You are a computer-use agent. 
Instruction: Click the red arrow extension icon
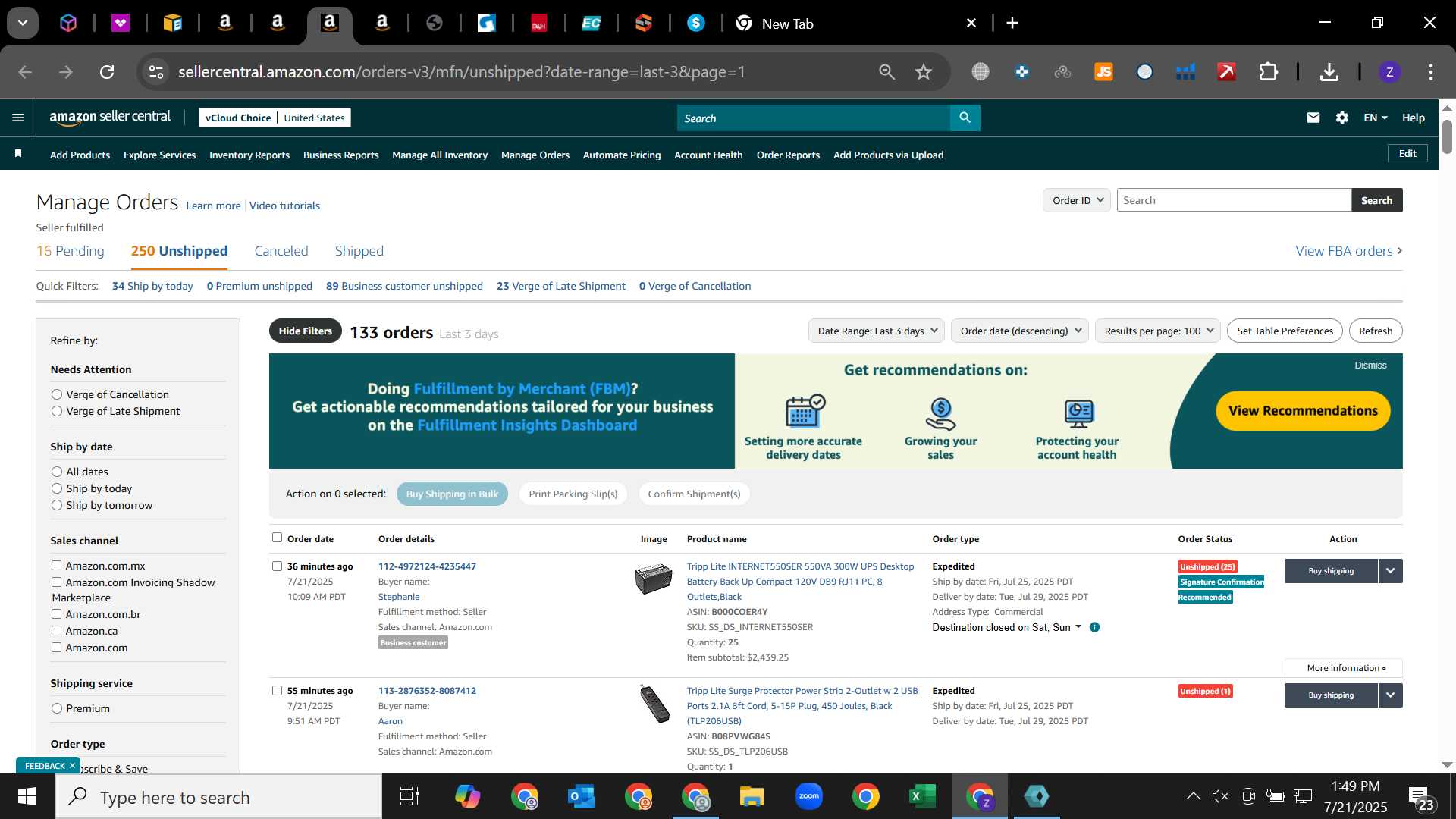coord(1226,72)
